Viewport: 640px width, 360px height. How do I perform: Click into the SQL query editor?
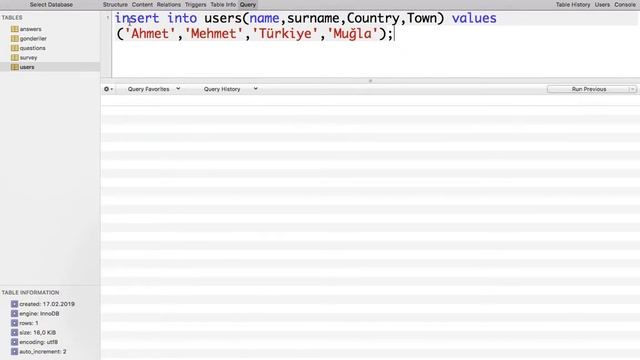(376, 44)
